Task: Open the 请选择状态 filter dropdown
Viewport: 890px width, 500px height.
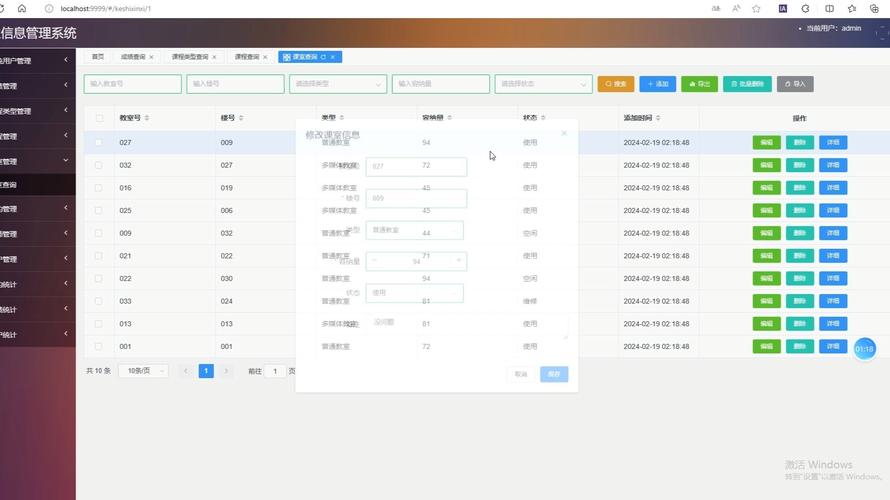Action: tap(543, 84)
